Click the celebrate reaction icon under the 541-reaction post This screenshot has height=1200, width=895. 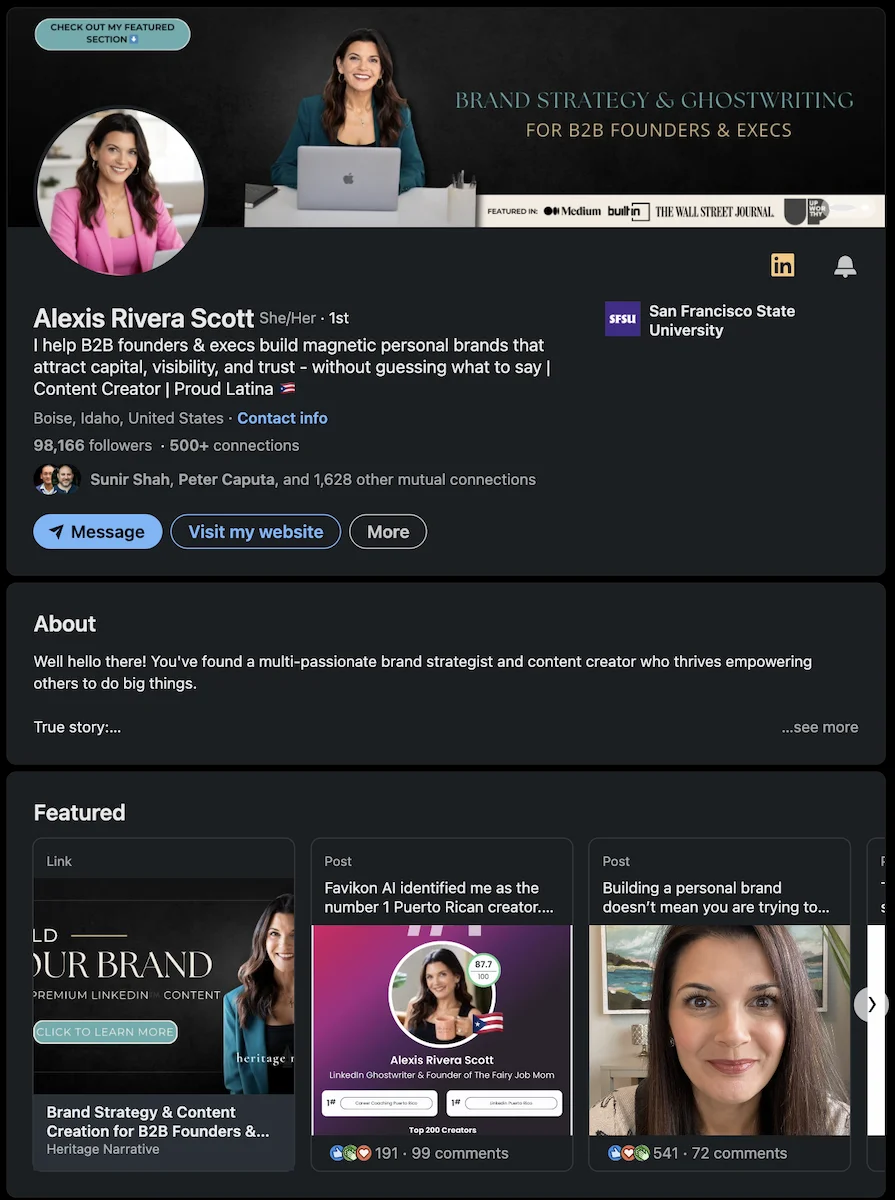641,1152
